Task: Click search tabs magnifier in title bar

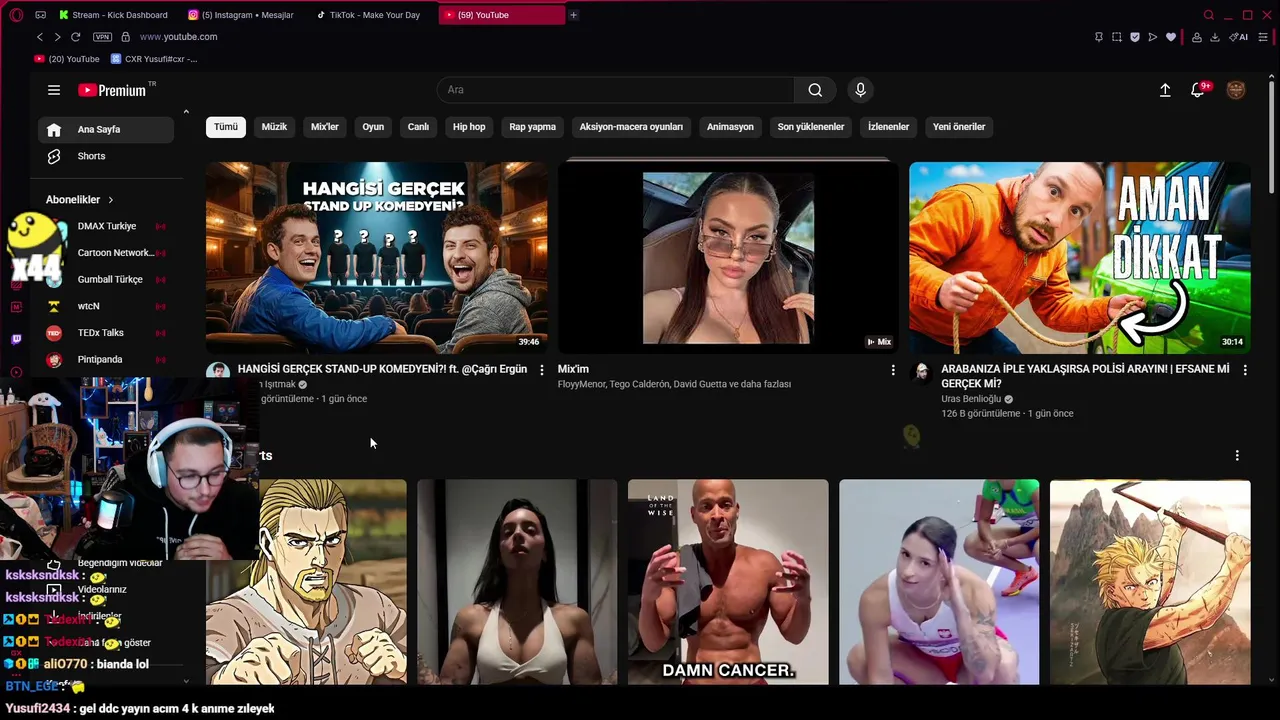Action: (1209, 15)
